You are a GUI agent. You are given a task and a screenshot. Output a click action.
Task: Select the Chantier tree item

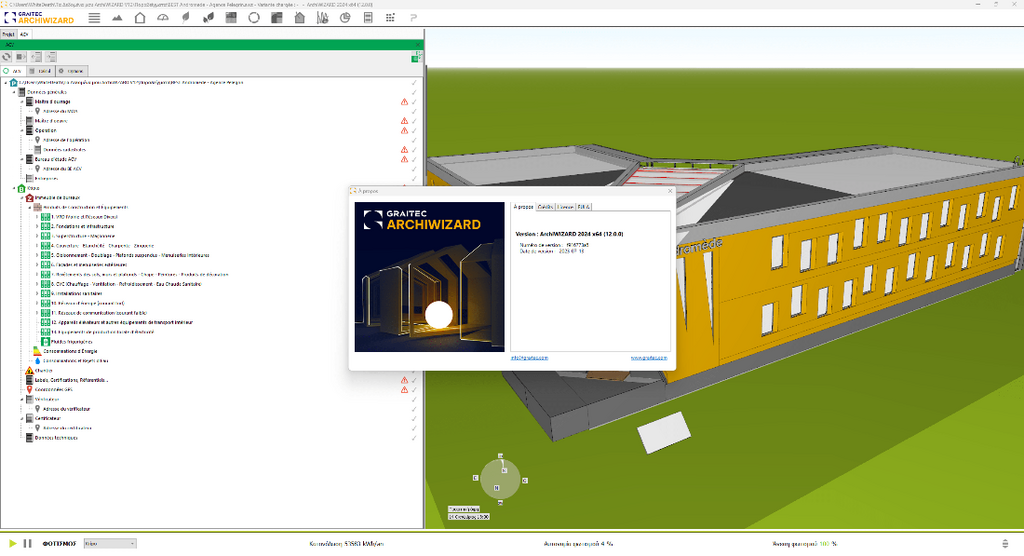tap(43, 370)
